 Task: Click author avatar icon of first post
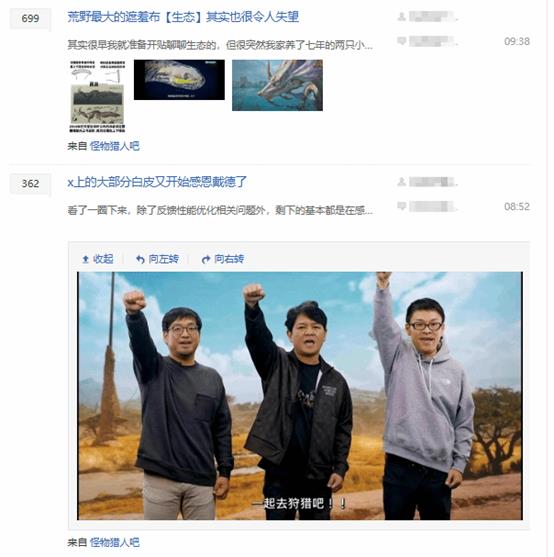coord(402,16)
